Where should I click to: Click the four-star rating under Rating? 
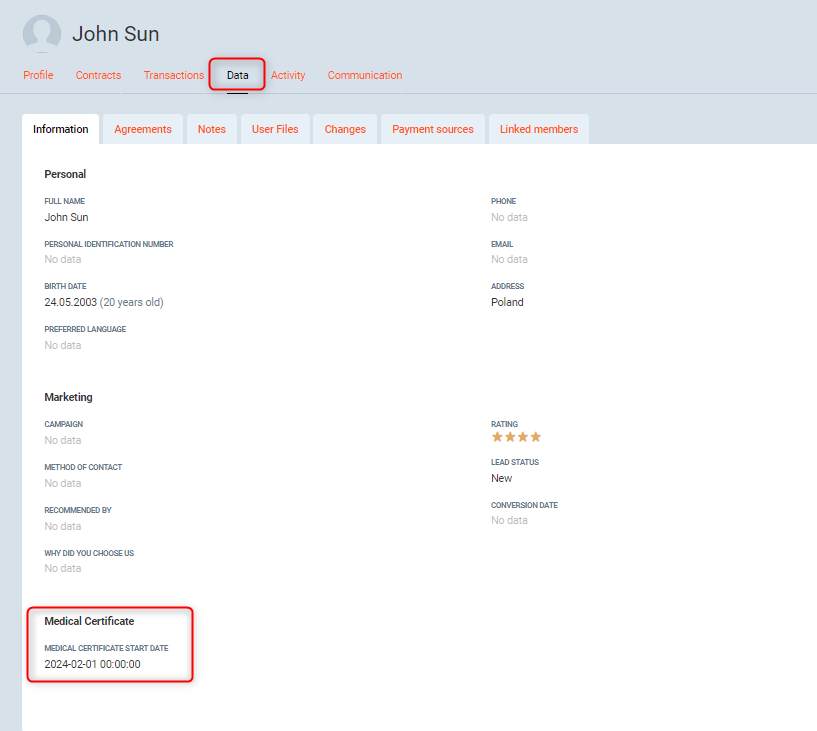point(516,437)
